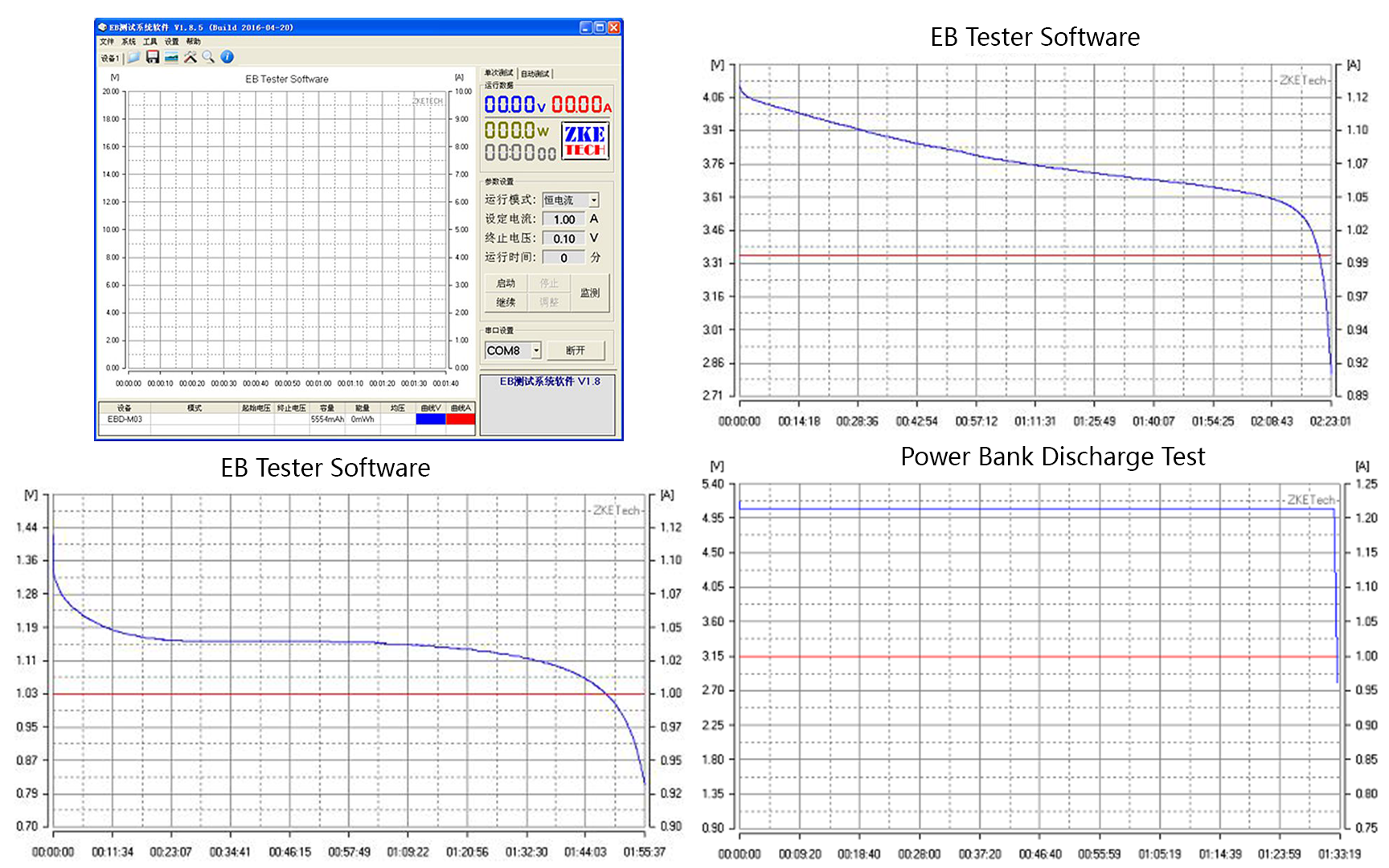The image size is (1389, 868).
Task: Click the red current readout 00.00 A
Action: click(x=581, y=104)
